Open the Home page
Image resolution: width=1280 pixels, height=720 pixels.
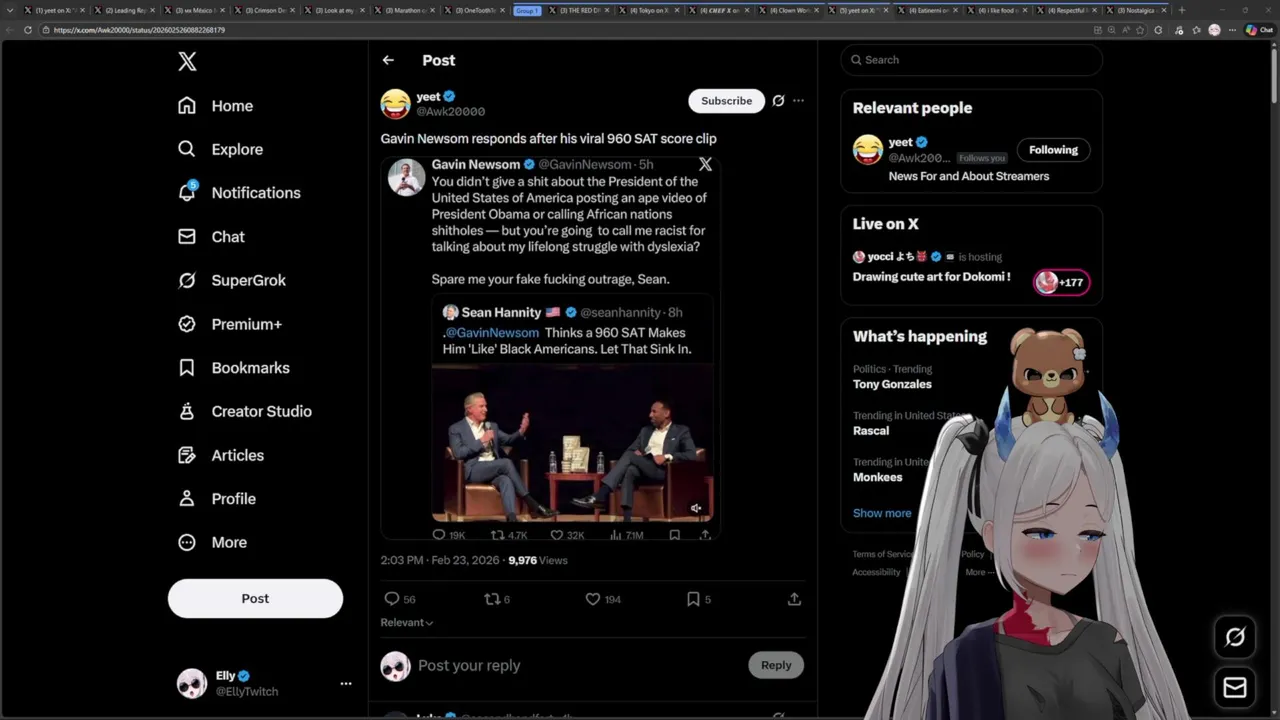215,106
